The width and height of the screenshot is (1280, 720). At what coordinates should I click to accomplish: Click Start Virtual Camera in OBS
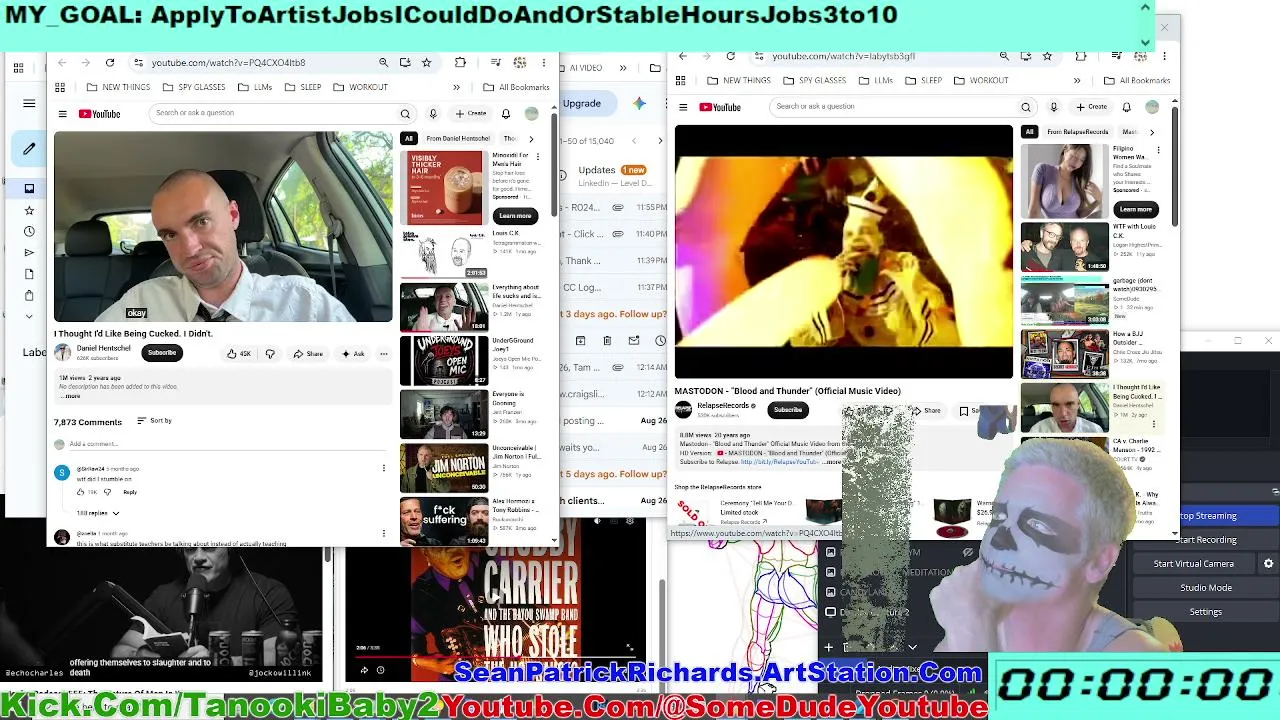[1194, 564]
